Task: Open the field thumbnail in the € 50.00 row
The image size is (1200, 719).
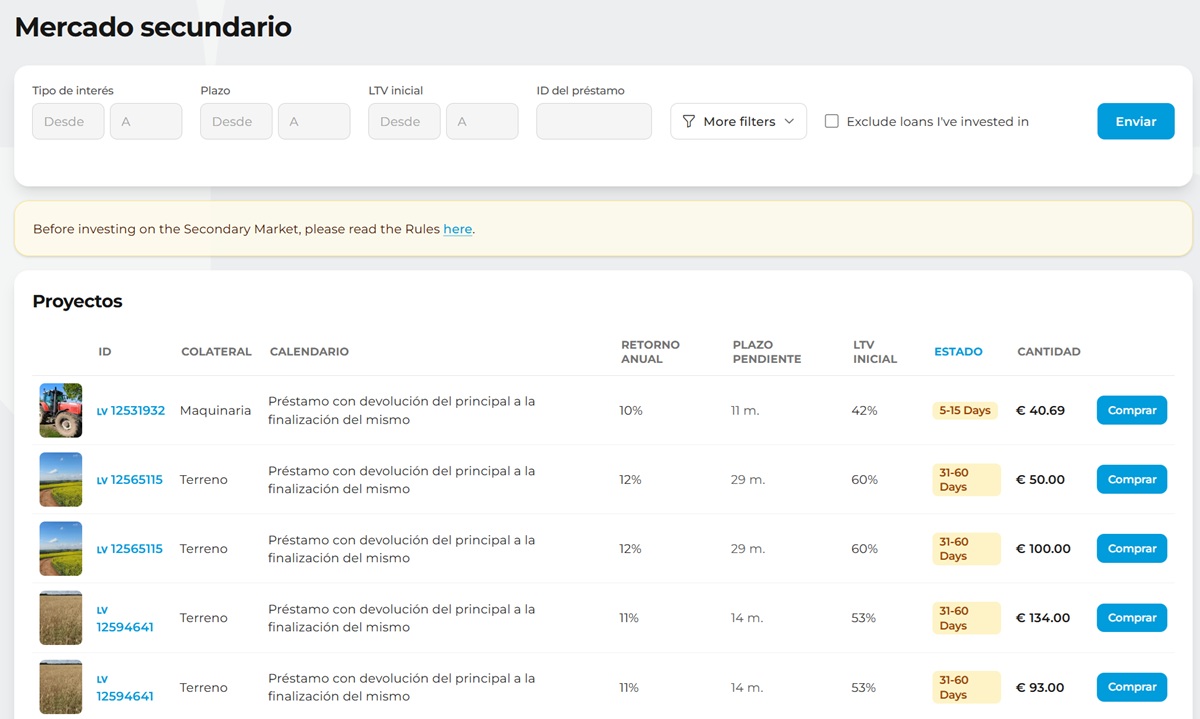Action: point(60,479)
